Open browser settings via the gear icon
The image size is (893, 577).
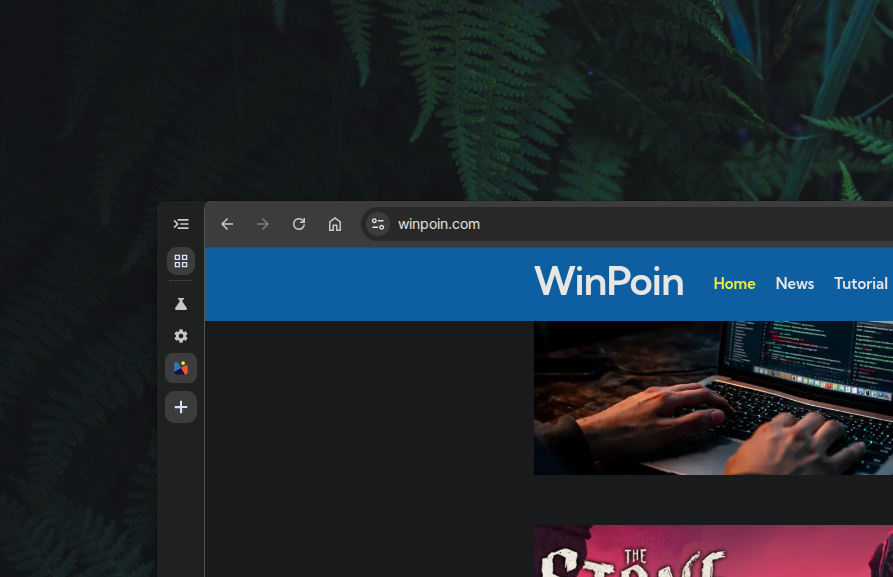pos(181,336)
